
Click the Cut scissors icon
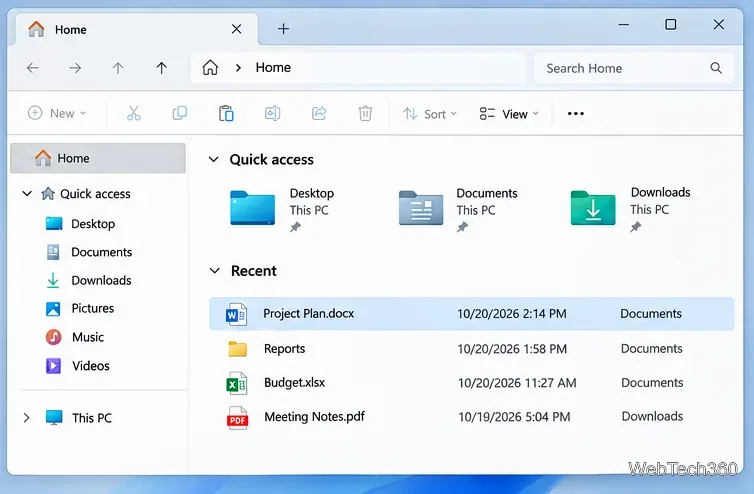coord(134,114)
